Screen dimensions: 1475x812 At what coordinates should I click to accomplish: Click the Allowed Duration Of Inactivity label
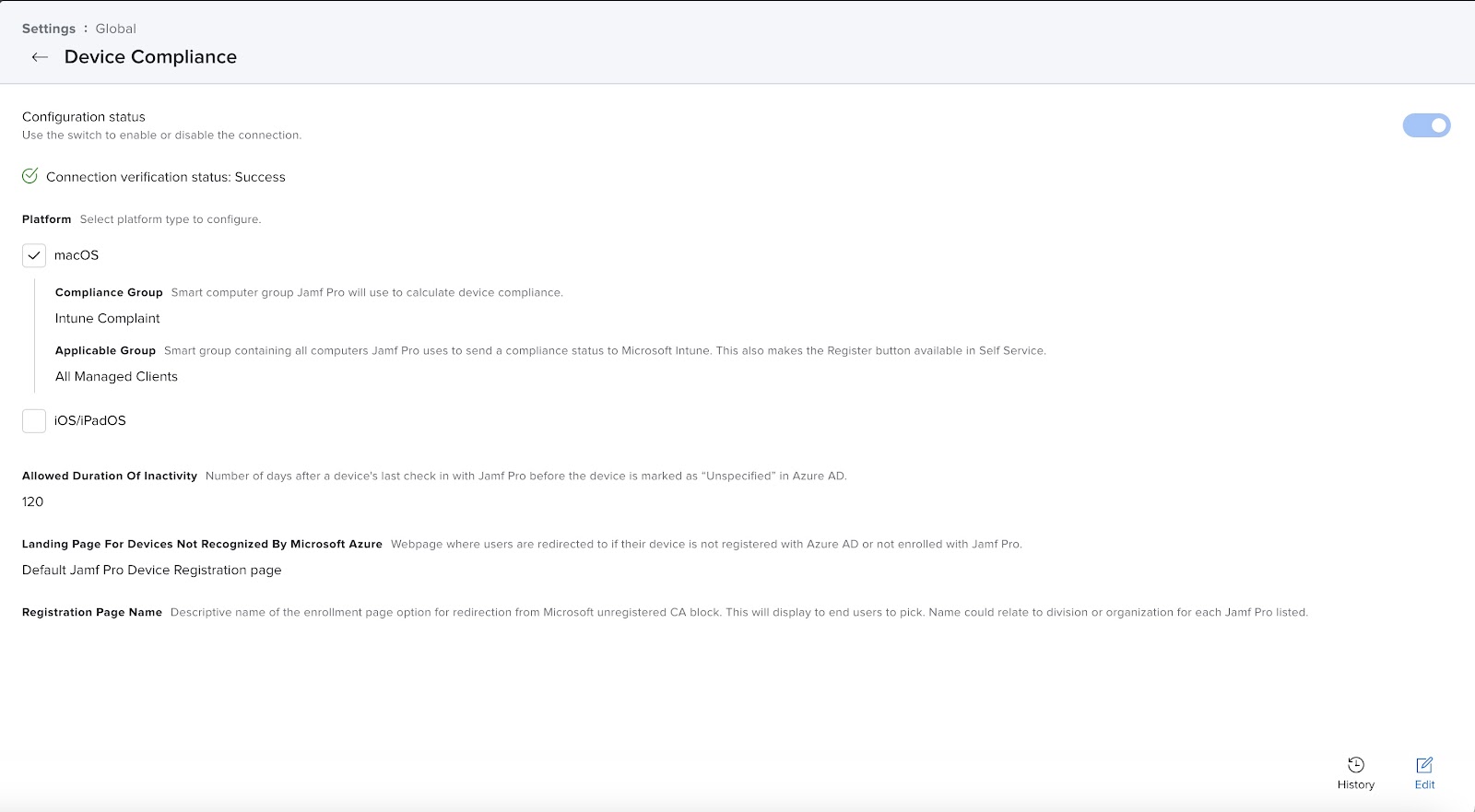point(110,476)
